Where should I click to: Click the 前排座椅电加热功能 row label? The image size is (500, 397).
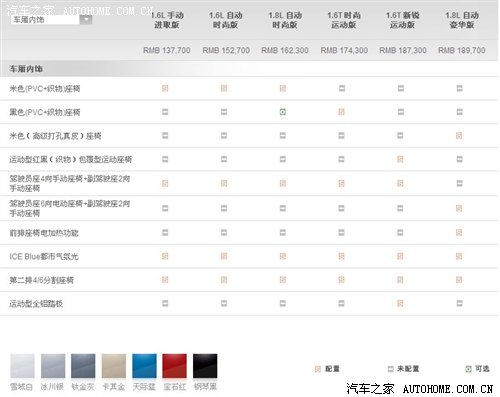tap(44, 233)
